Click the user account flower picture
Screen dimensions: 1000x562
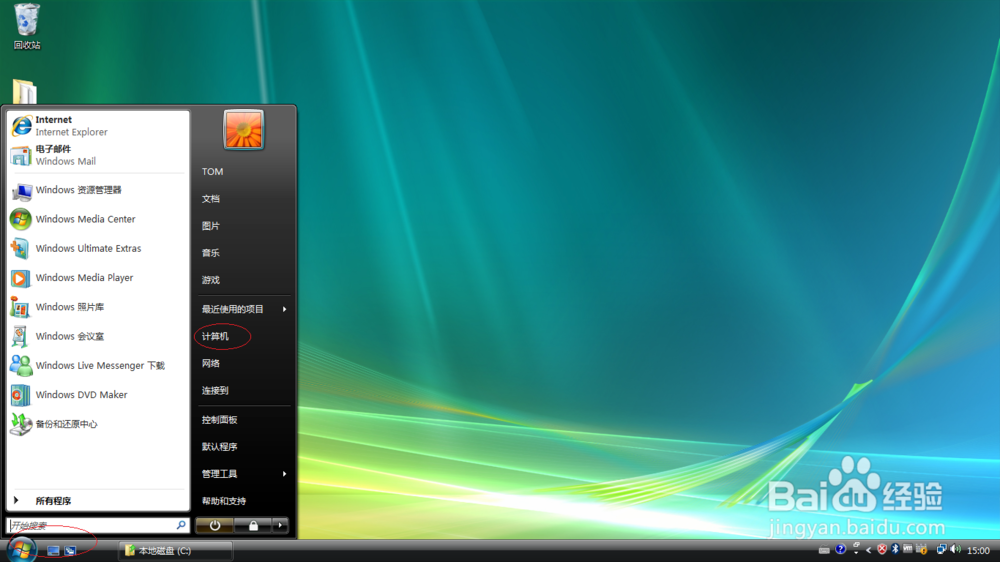point(244,130)
